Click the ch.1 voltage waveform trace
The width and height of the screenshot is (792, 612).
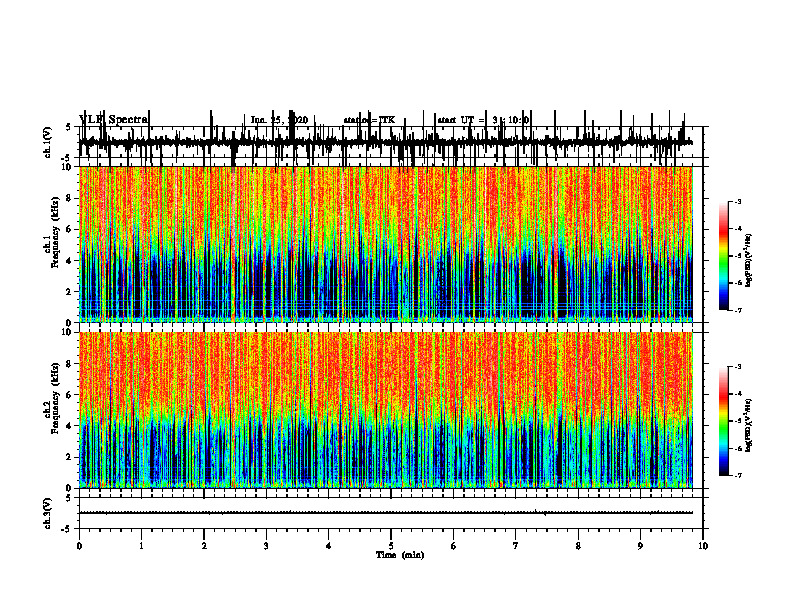[386, 142]
